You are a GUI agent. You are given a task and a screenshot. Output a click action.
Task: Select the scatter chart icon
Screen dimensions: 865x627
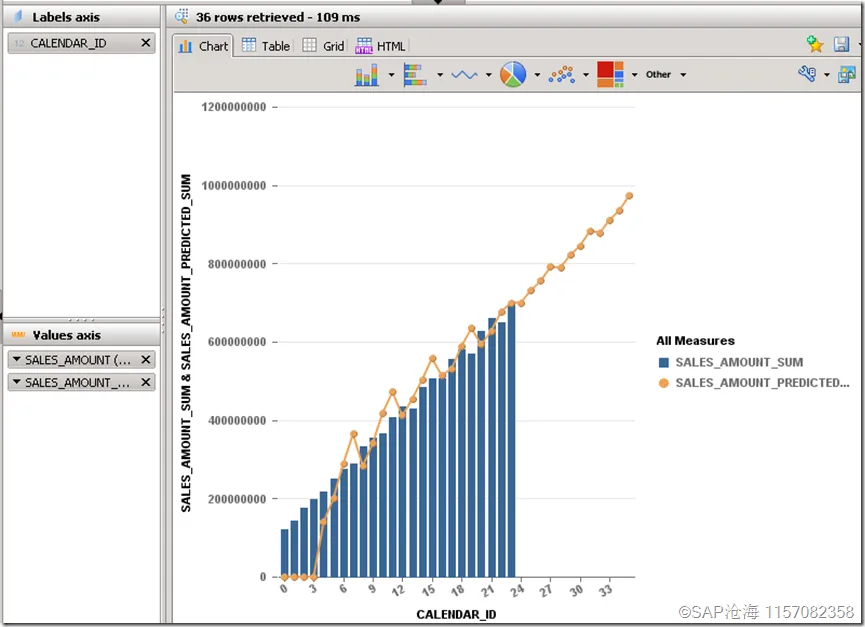click(x=562, y=74)
